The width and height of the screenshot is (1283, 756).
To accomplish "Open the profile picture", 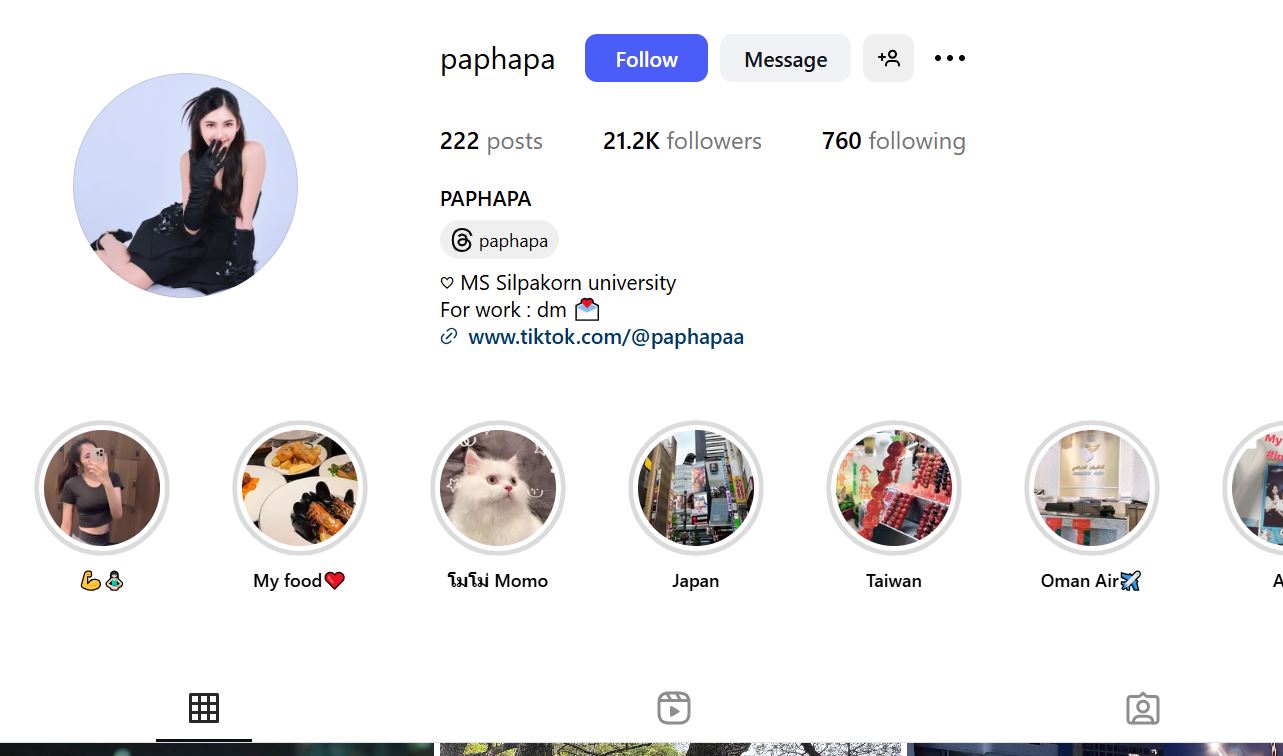I will pos(185,185).
